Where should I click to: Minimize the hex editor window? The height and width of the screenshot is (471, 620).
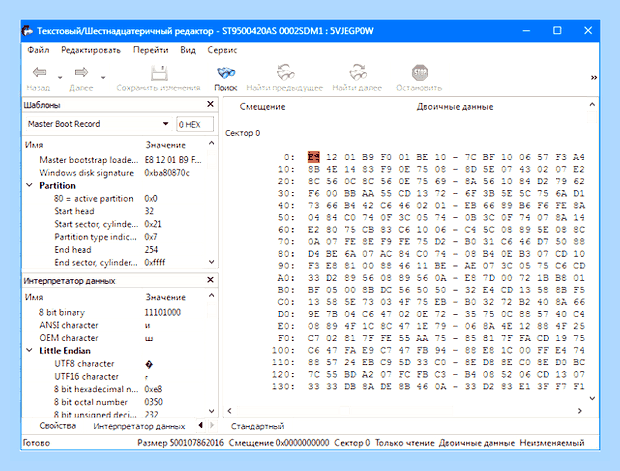pyautogui.click(x=526, y=30)
